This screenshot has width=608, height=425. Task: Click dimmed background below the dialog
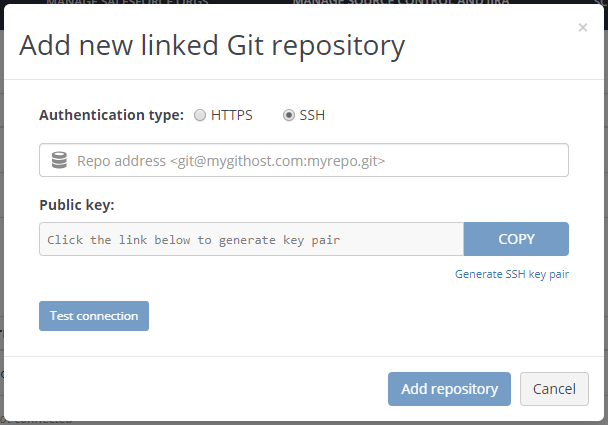(x=300, y=420)
